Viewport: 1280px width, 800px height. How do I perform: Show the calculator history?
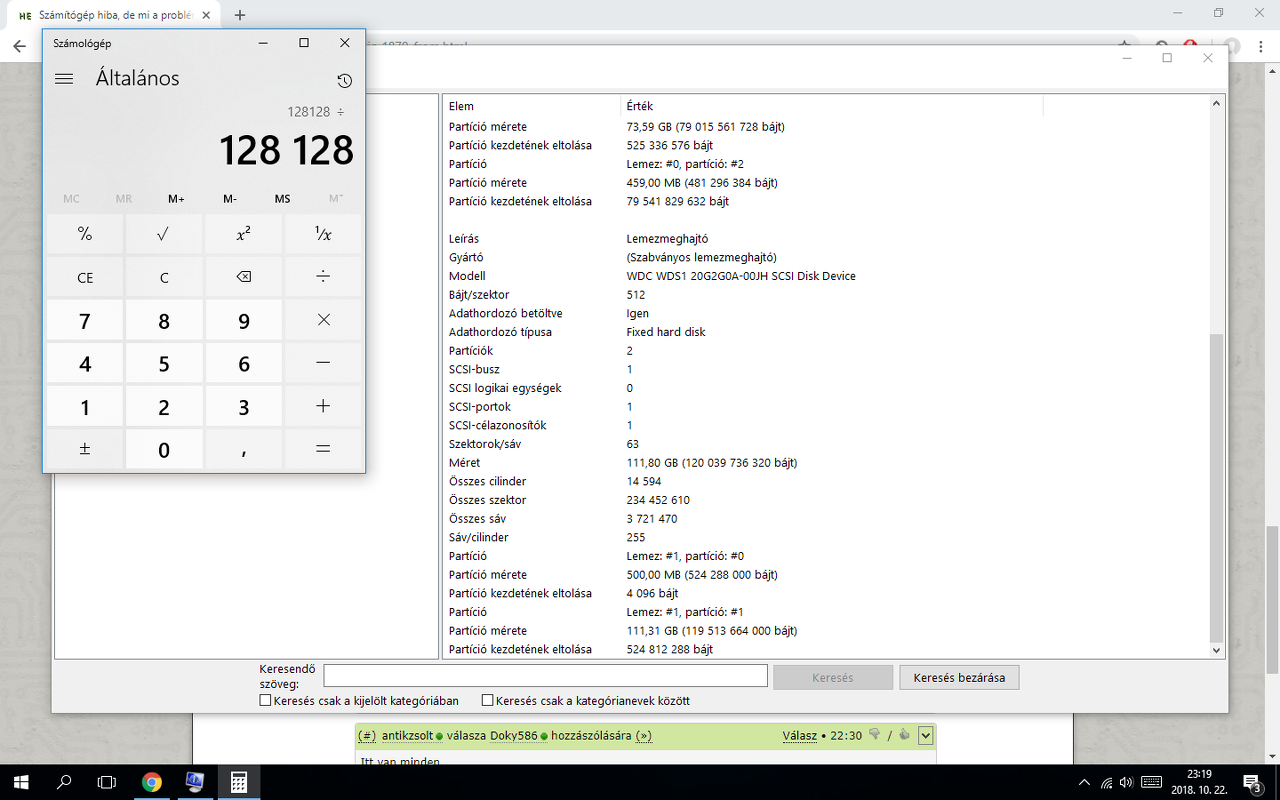[x=344, y=81]
